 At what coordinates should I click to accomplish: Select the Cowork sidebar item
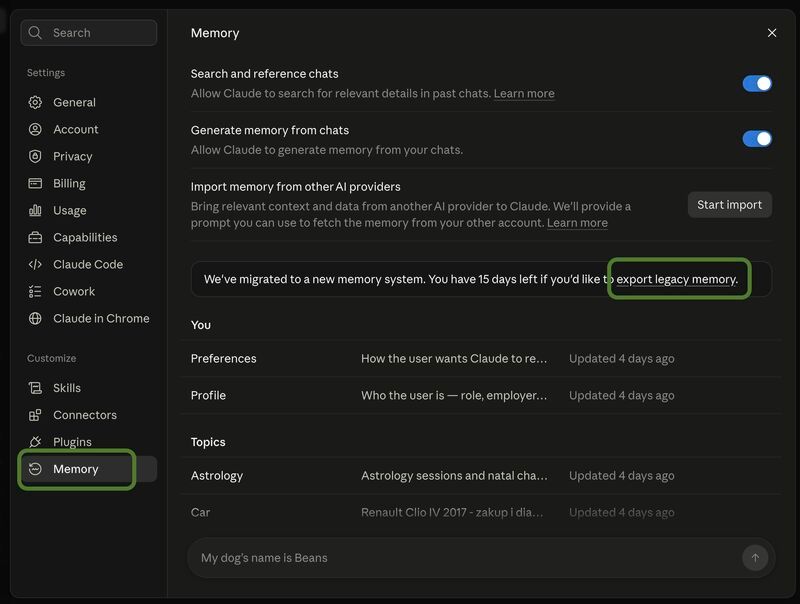(x=89, y=291)
